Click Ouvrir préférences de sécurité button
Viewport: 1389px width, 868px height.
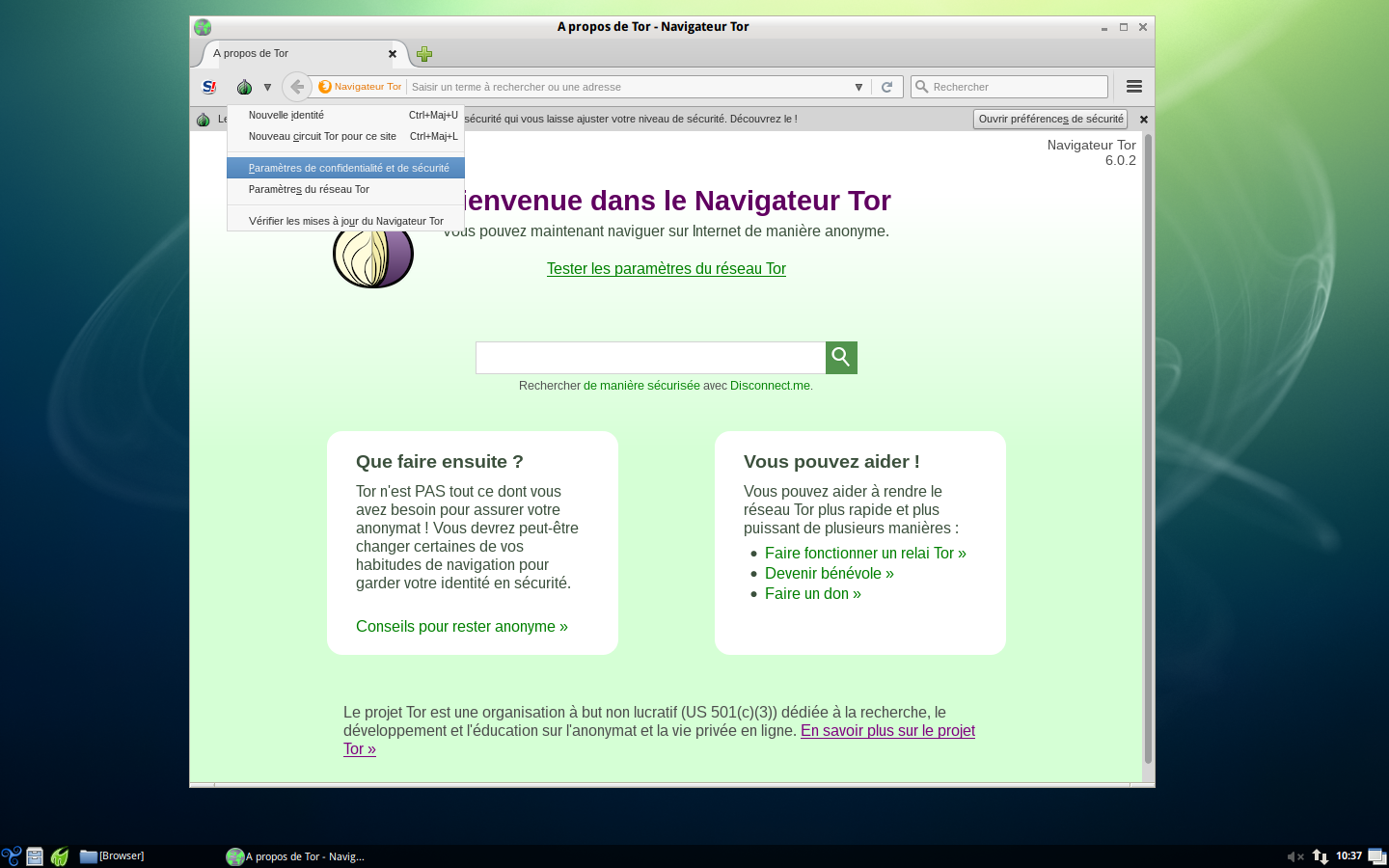pyautogui.click(x=1050, y=119)
